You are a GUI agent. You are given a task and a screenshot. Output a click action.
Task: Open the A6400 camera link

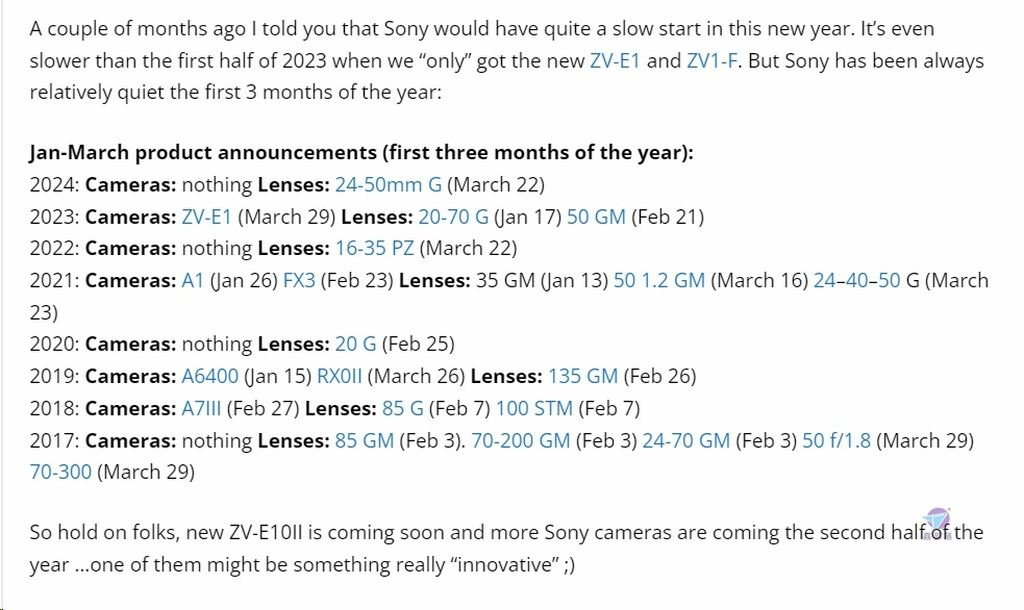(x=210, y=376)
